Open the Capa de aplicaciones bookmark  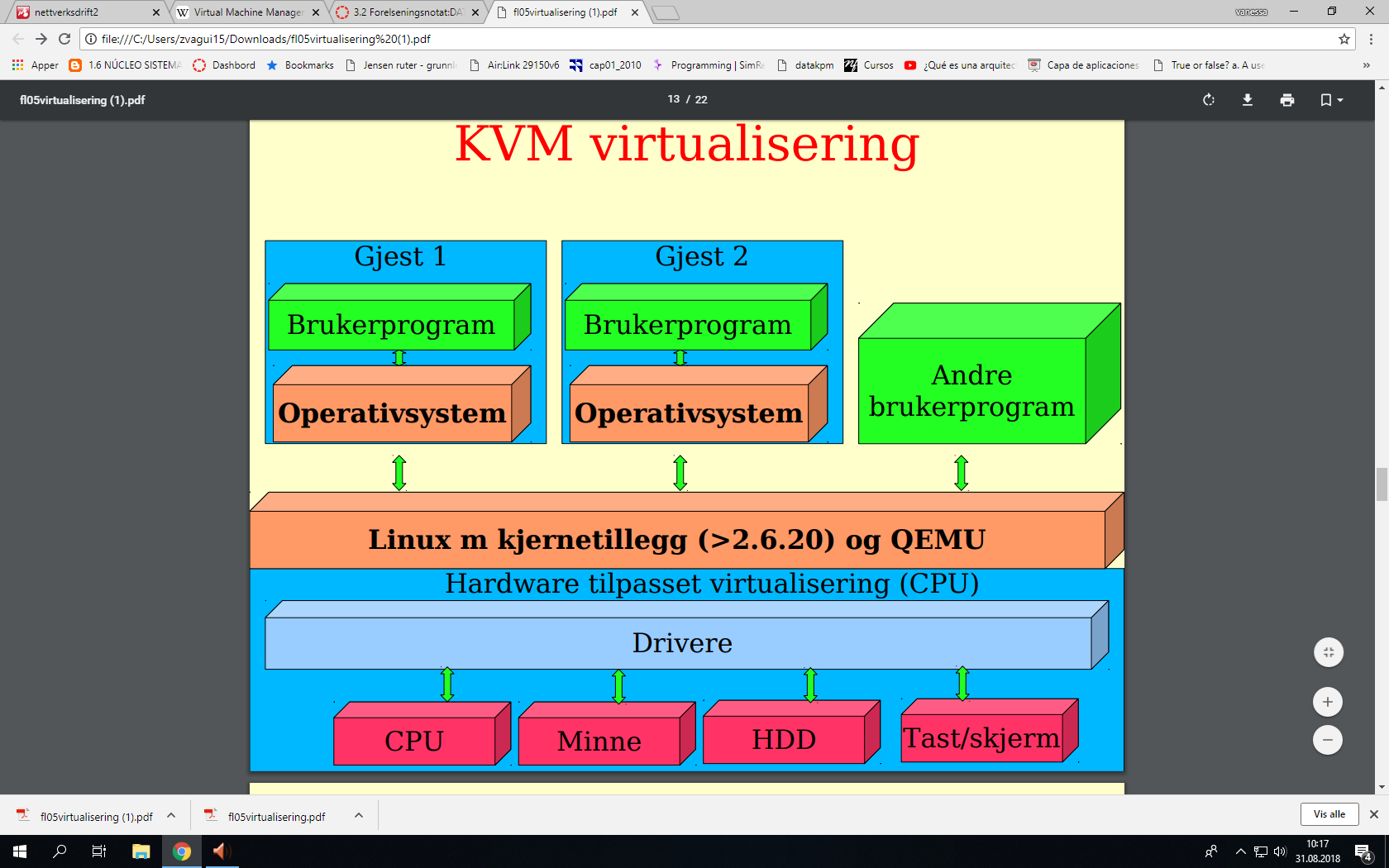click(x=1084, y=65)
